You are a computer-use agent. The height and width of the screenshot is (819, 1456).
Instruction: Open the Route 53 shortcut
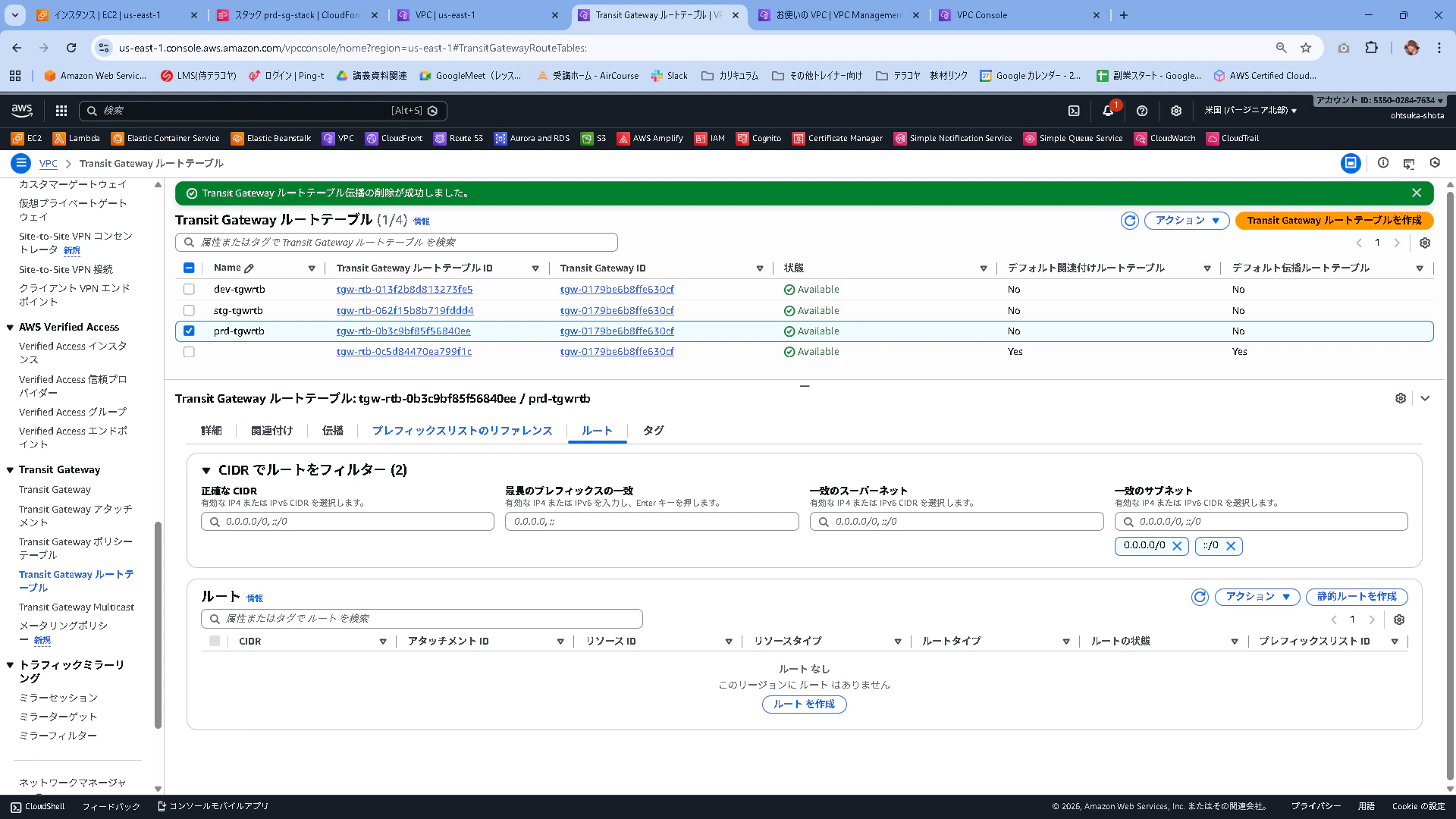coord(458,139)
